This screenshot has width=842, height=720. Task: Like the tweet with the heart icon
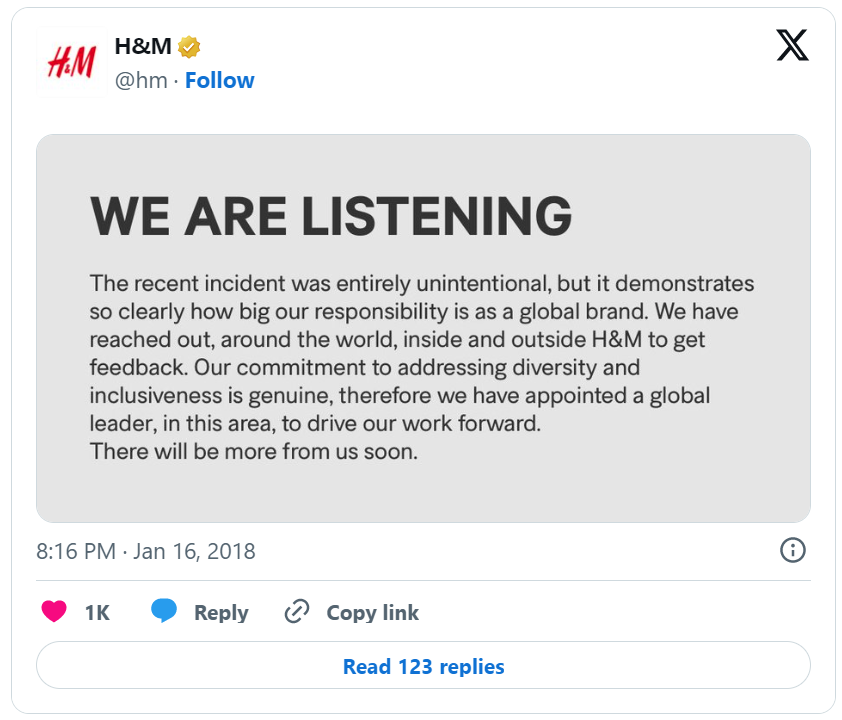[x=54, y=612]
